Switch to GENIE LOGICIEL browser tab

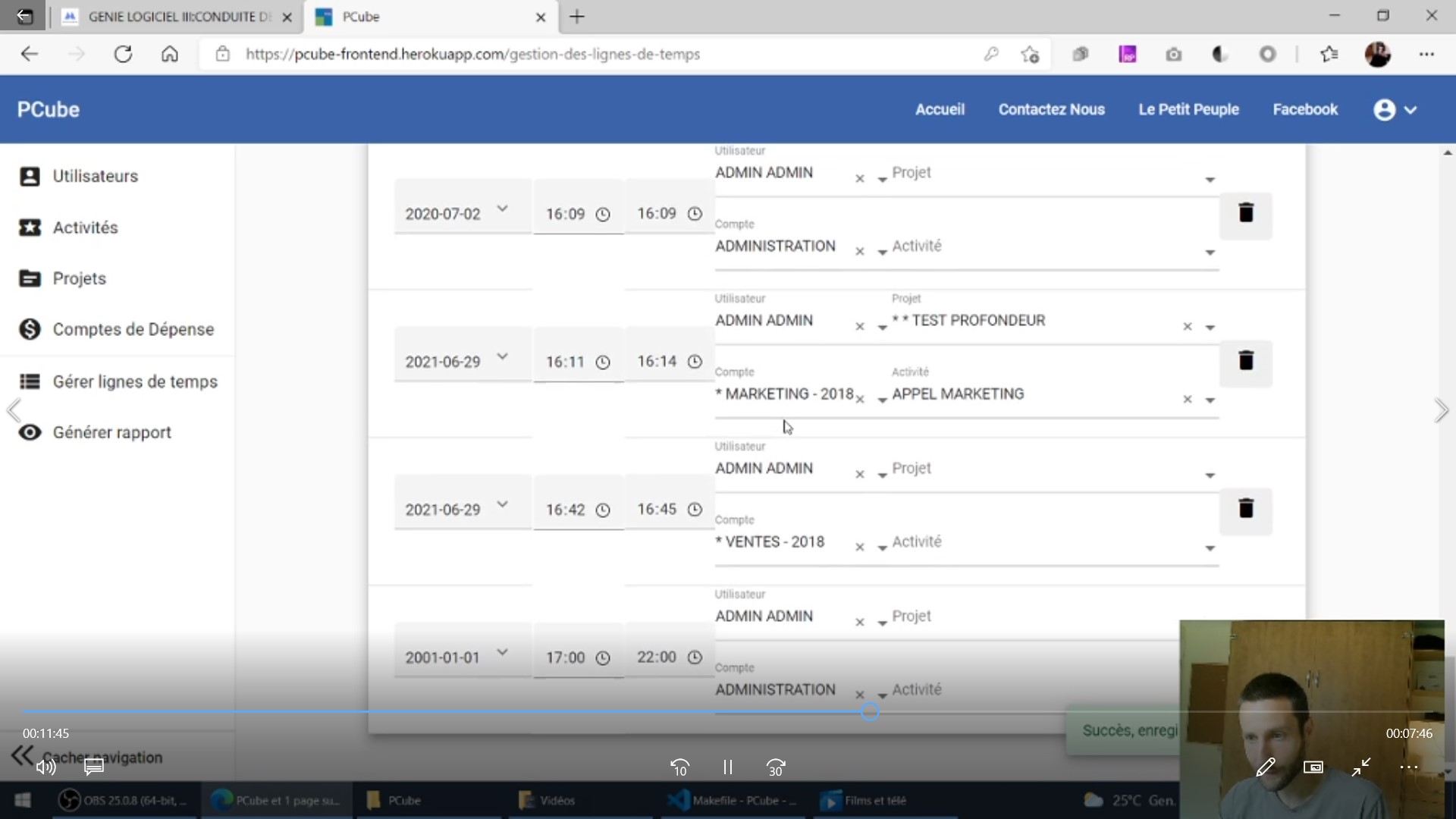coord(178,17)
